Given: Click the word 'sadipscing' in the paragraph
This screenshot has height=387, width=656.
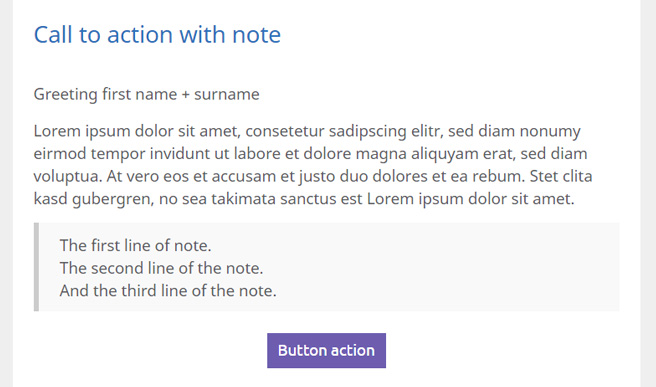Looking at the screenshot, I should 367,132.
